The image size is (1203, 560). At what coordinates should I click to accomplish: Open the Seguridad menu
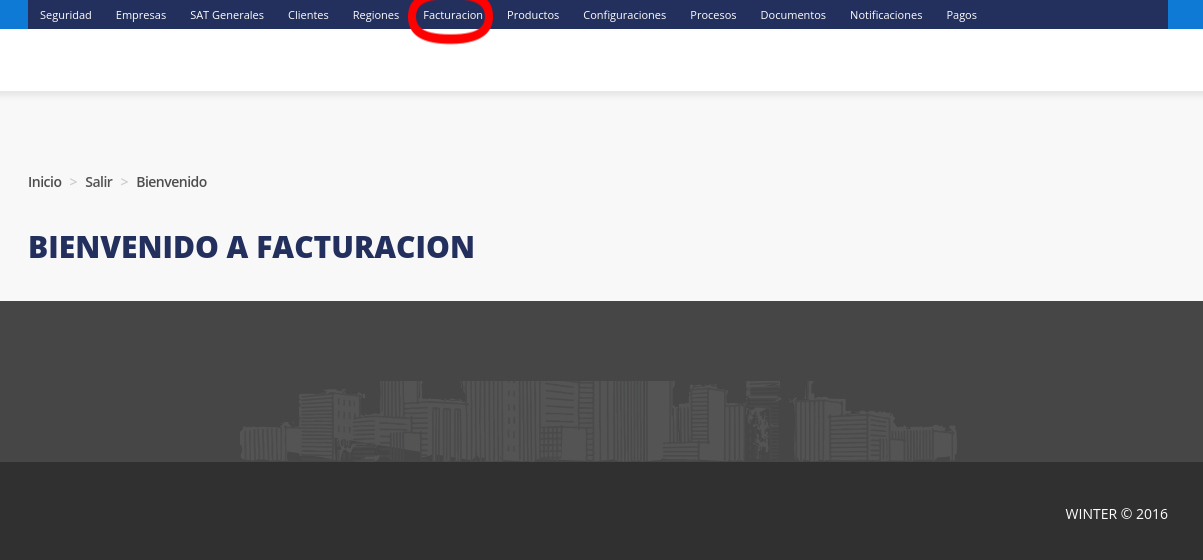(x=66, y=15)
